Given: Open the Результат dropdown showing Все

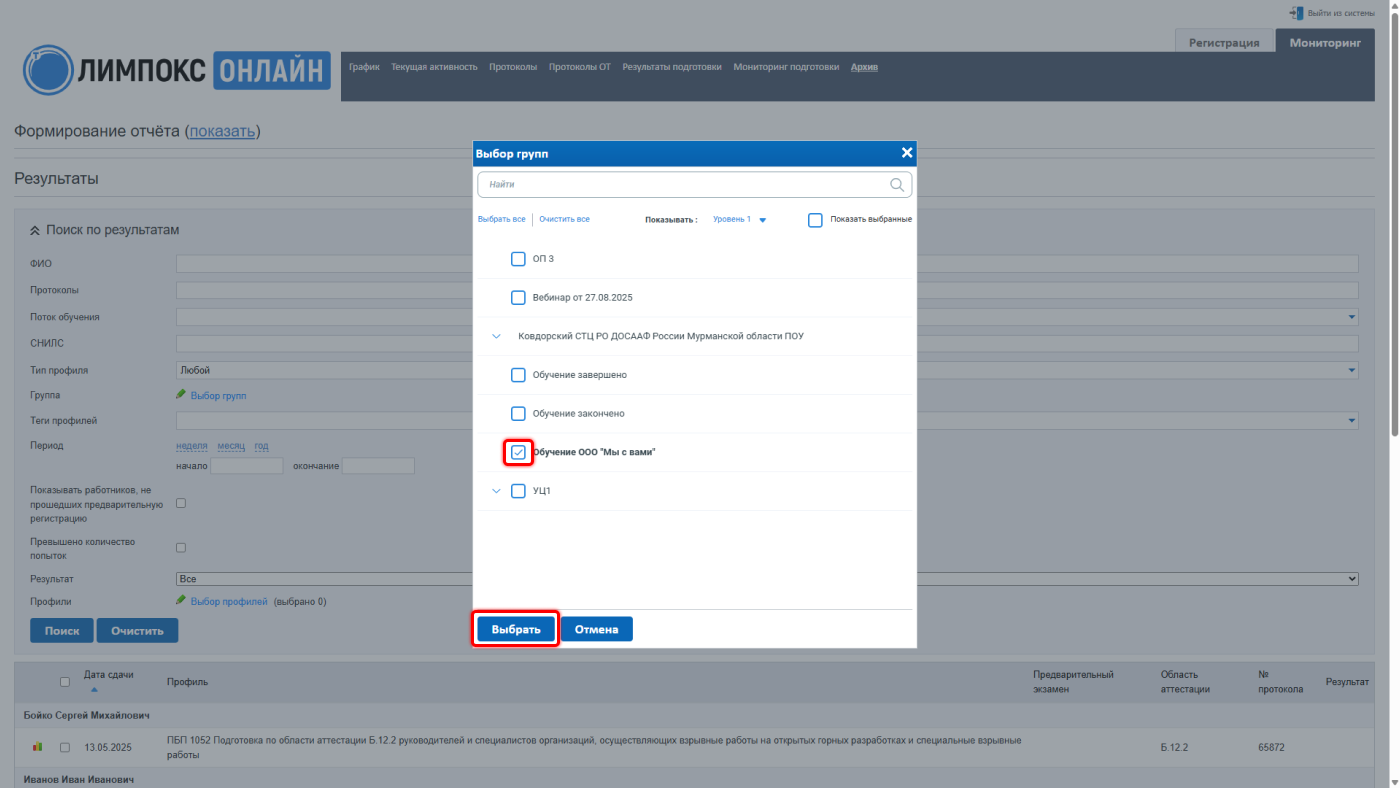Looking at the screenshot, I should [767, 579].
